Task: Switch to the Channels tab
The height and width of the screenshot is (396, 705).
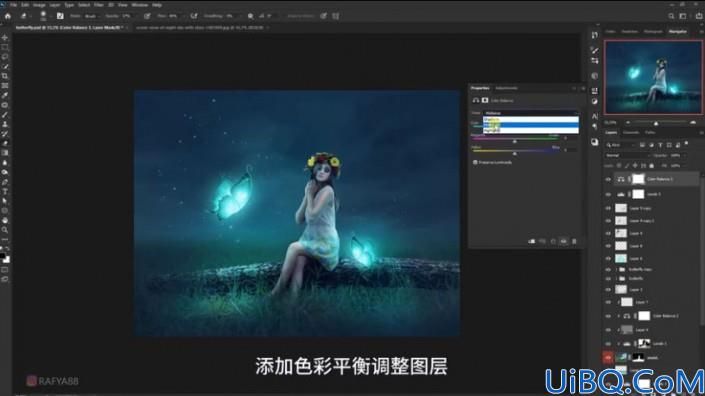Action: pyautogui.click(x=631, y=133)
